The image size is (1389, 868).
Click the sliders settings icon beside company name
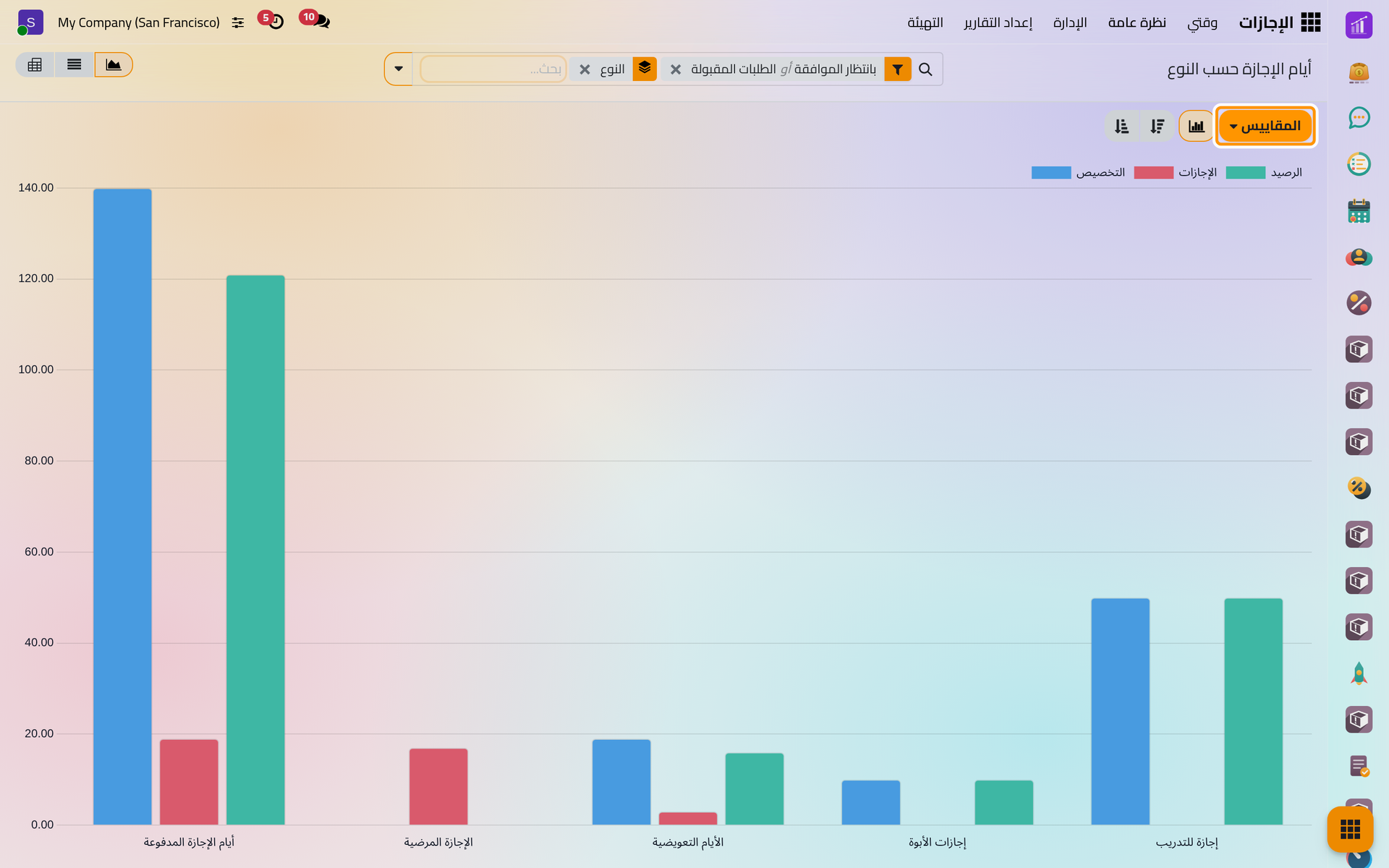(x=238, y=22)
